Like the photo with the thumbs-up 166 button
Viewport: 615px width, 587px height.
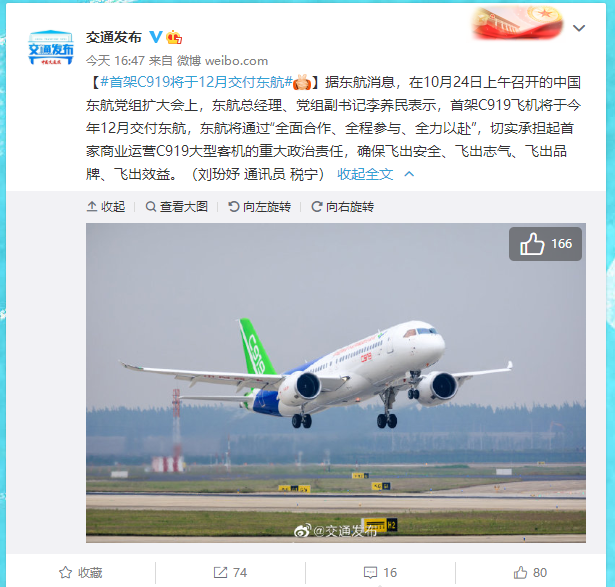(x=545, y=244)
